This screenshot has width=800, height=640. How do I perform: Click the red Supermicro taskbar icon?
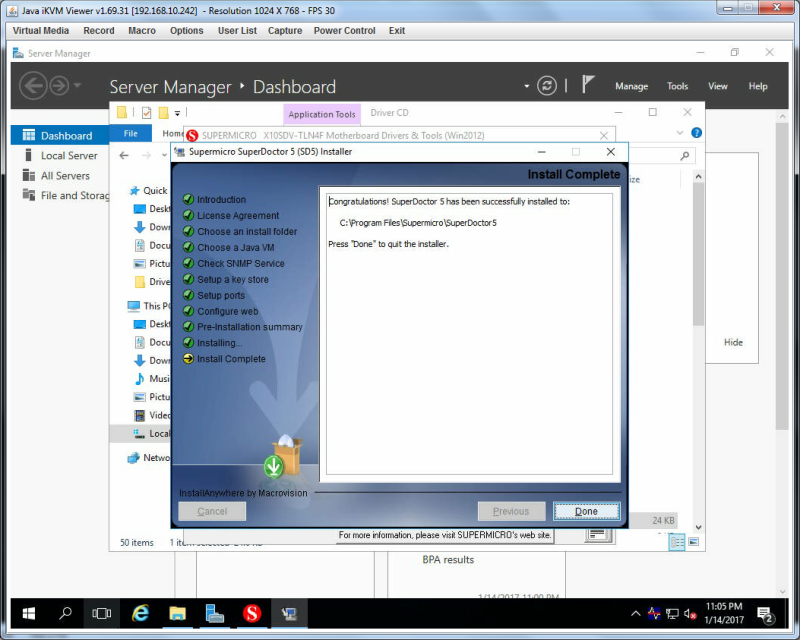(252, 613)
